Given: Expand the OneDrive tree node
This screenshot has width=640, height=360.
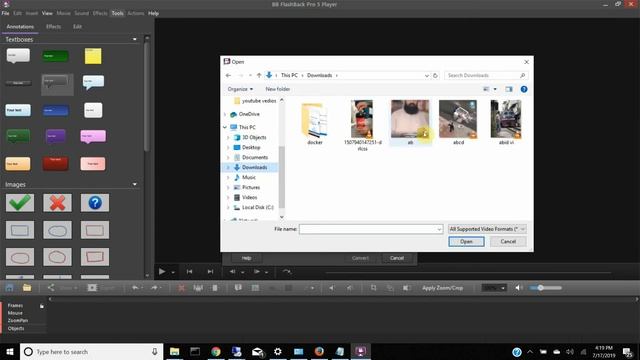Looking at the screenshot, I should point(225,114).
